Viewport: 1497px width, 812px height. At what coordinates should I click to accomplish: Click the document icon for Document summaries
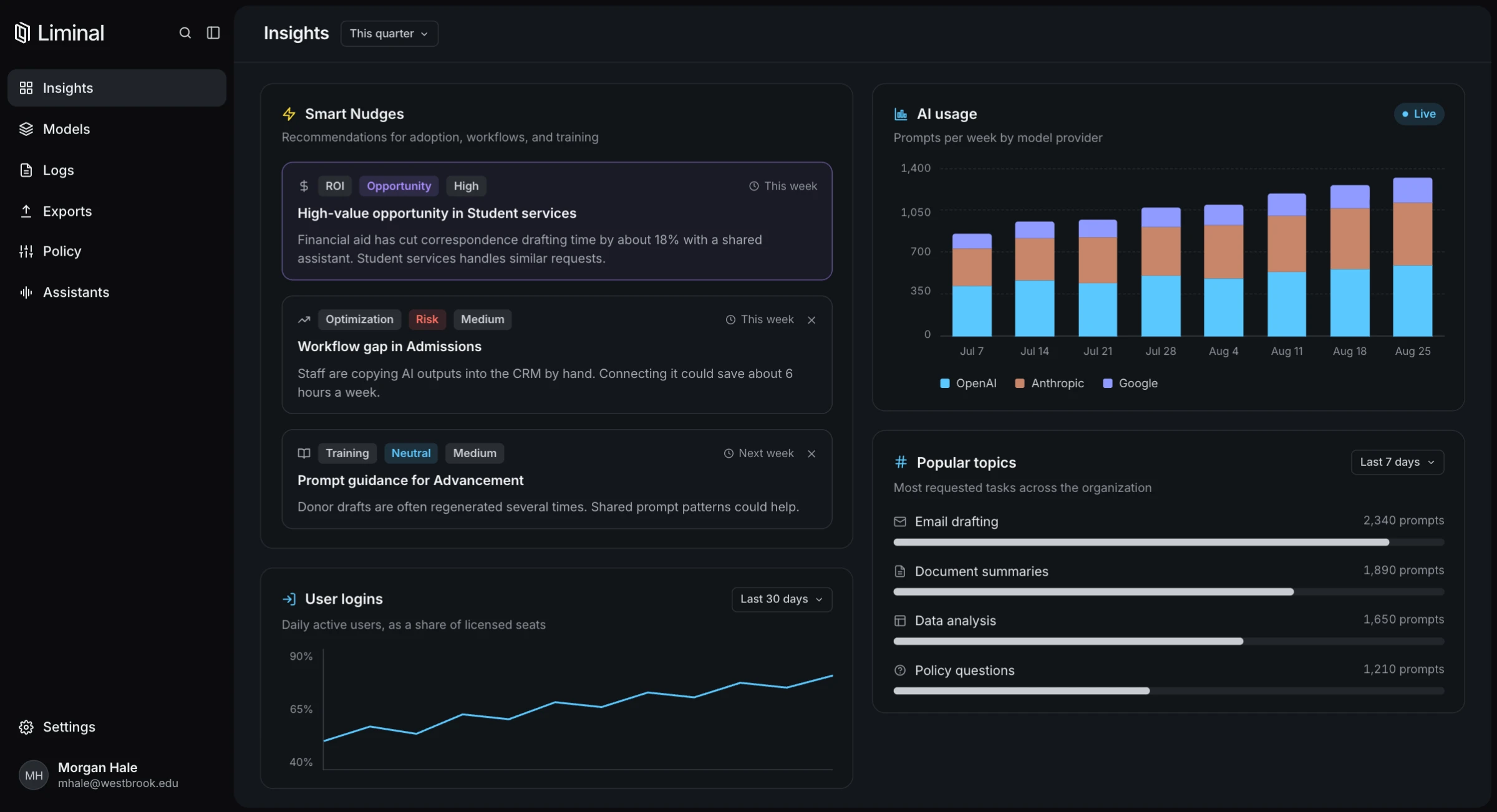(x=899, y=571)
